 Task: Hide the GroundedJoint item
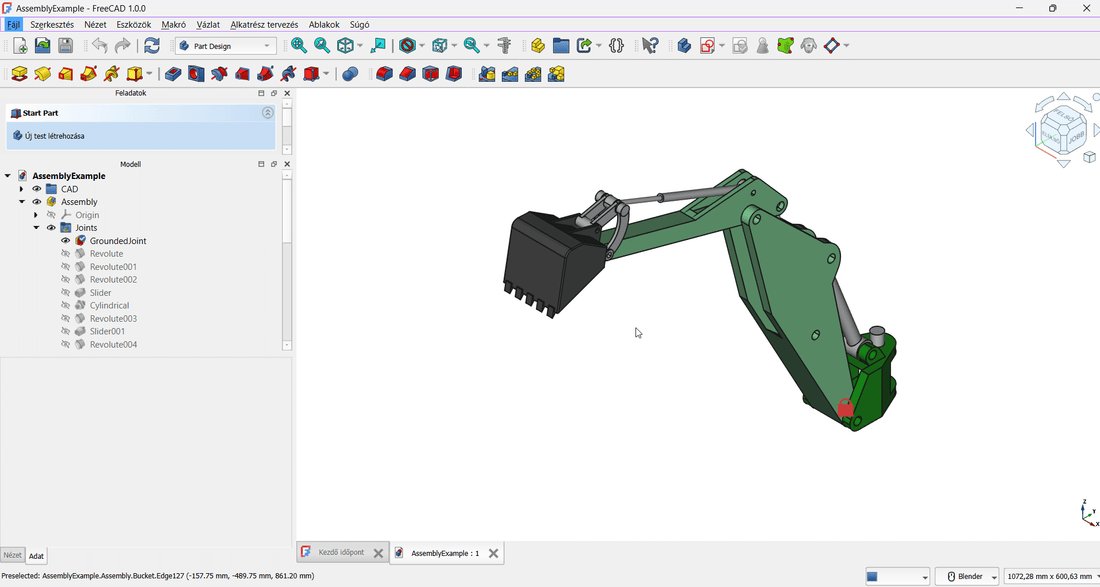[x=66, y=241]
